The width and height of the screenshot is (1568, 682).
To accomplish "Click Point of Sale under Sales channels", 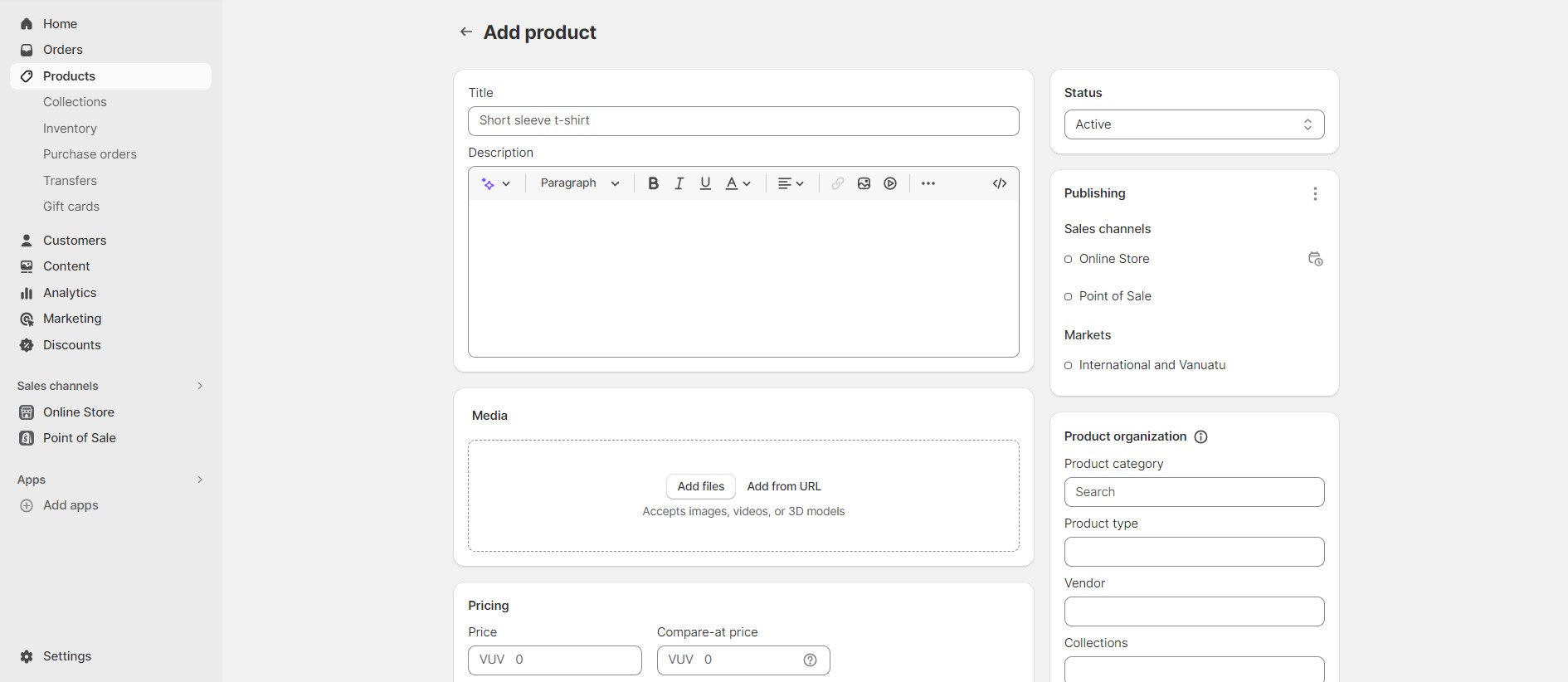I will click(1115, 296).
